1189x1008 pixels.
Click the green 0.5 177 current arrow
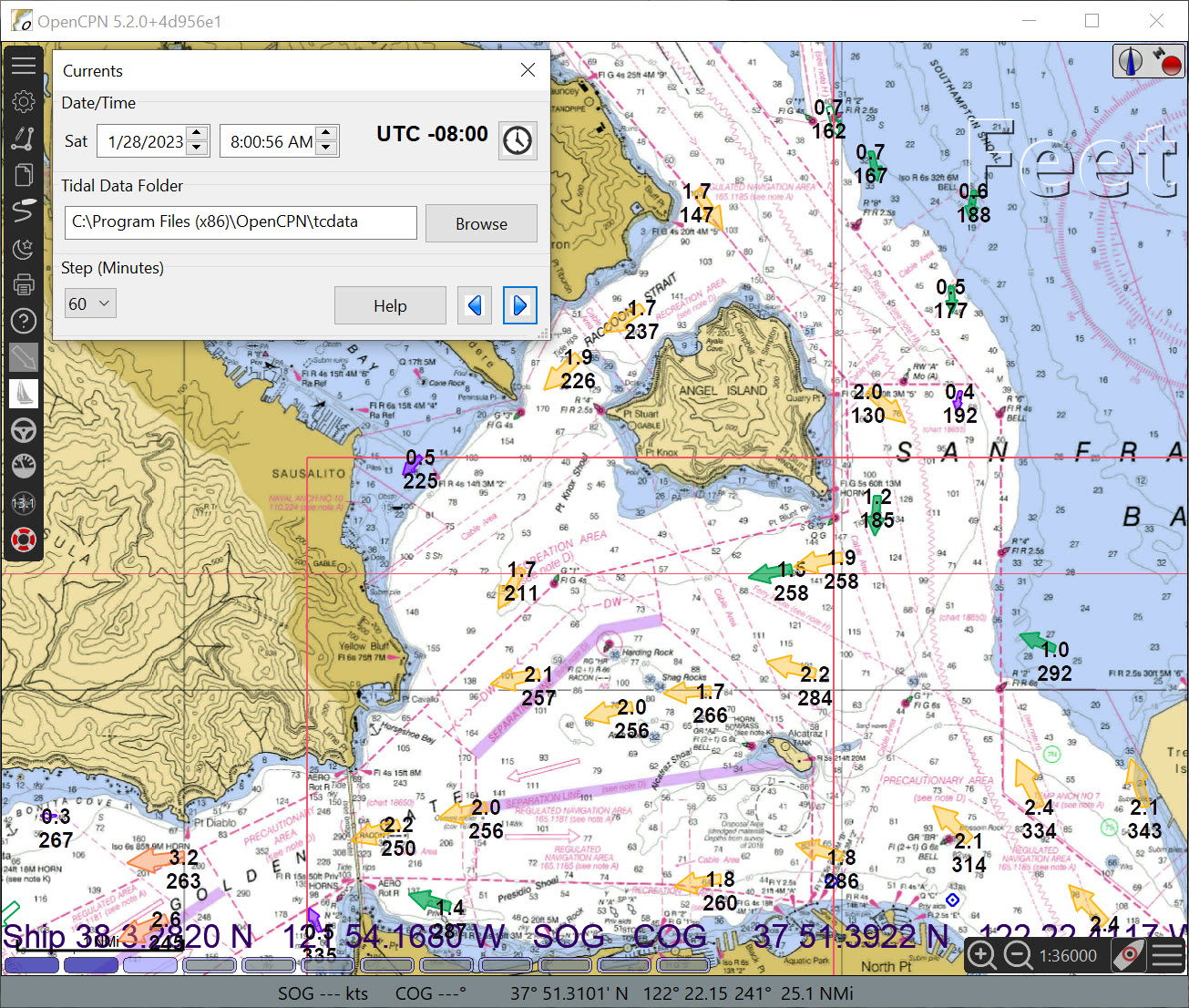951,298
